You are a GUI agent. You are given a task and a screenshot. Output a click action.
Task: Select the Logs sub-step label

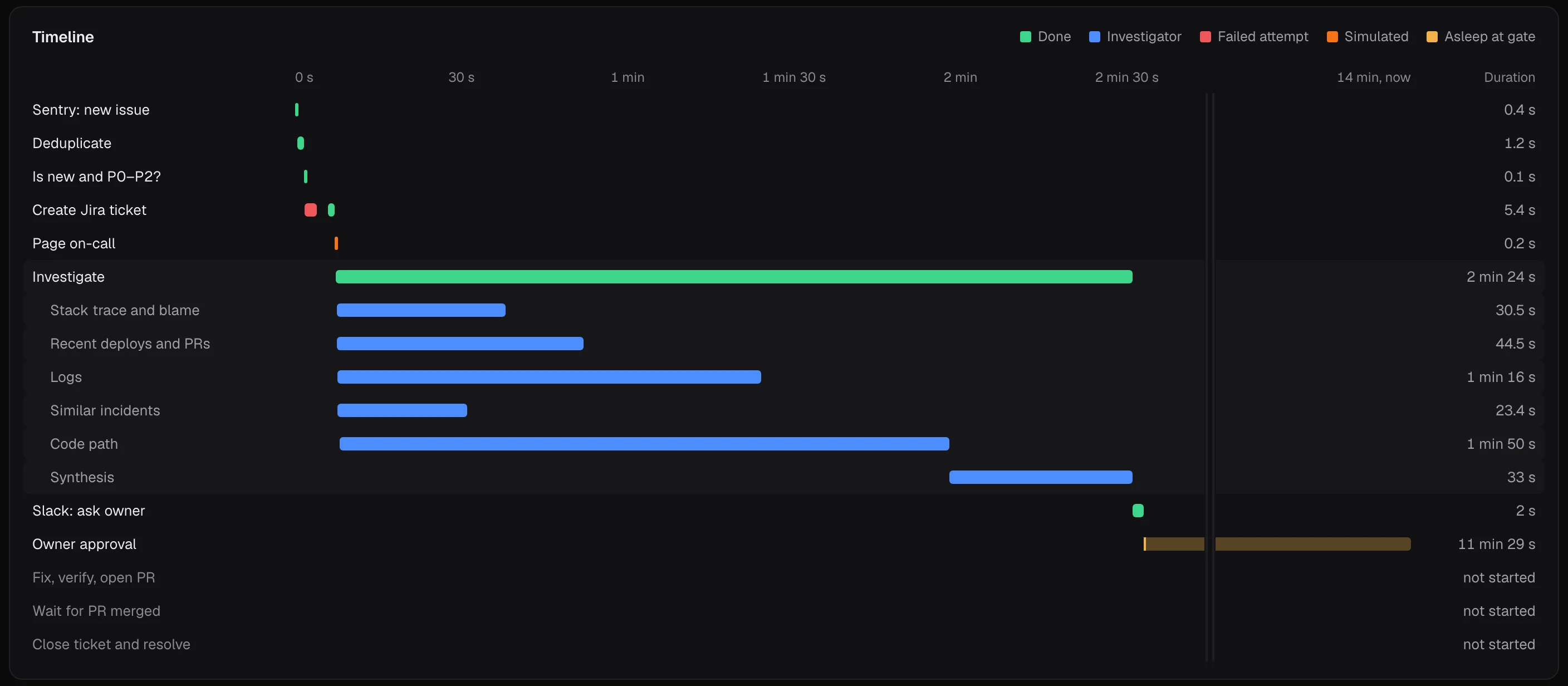[66, 377]
